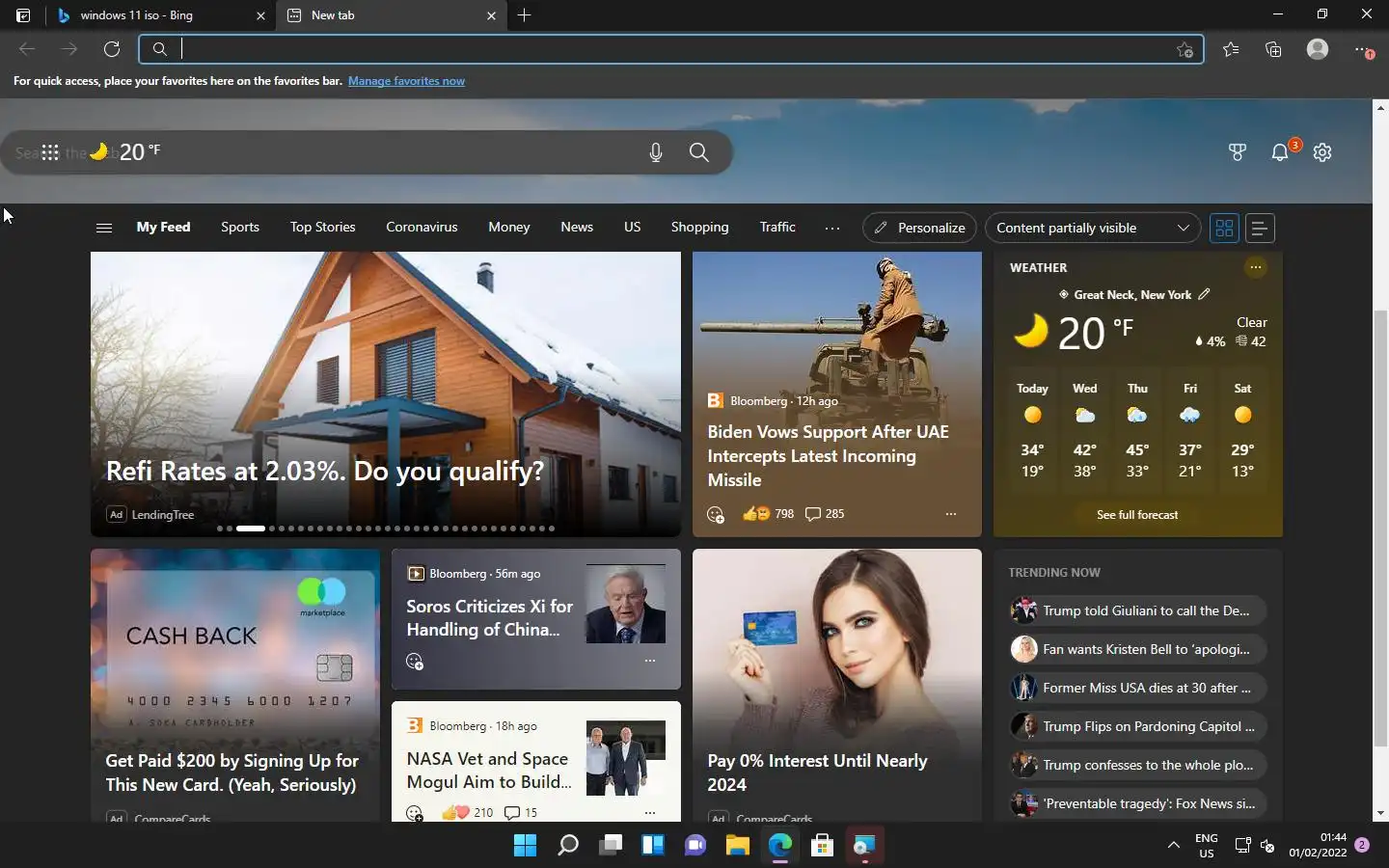Screen dimensions: 1389x868
Task: Go back using the browser back arrow
Action: point(27,49)
